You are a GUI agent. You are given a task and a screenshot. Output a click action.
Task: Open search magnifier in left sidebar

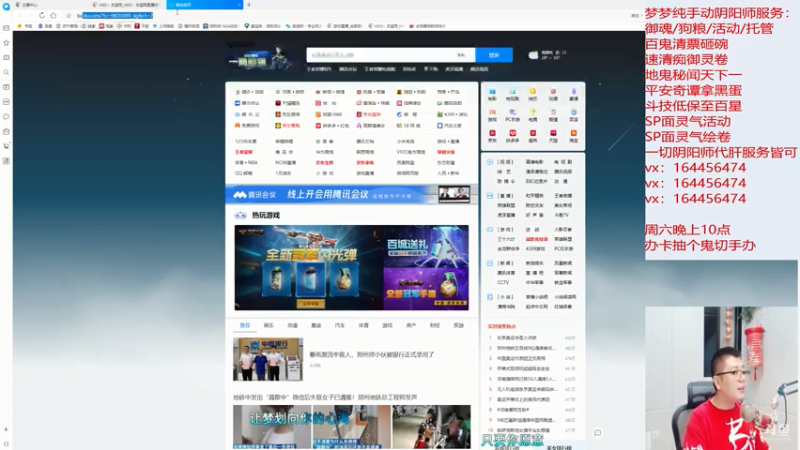tap(6, 72)
